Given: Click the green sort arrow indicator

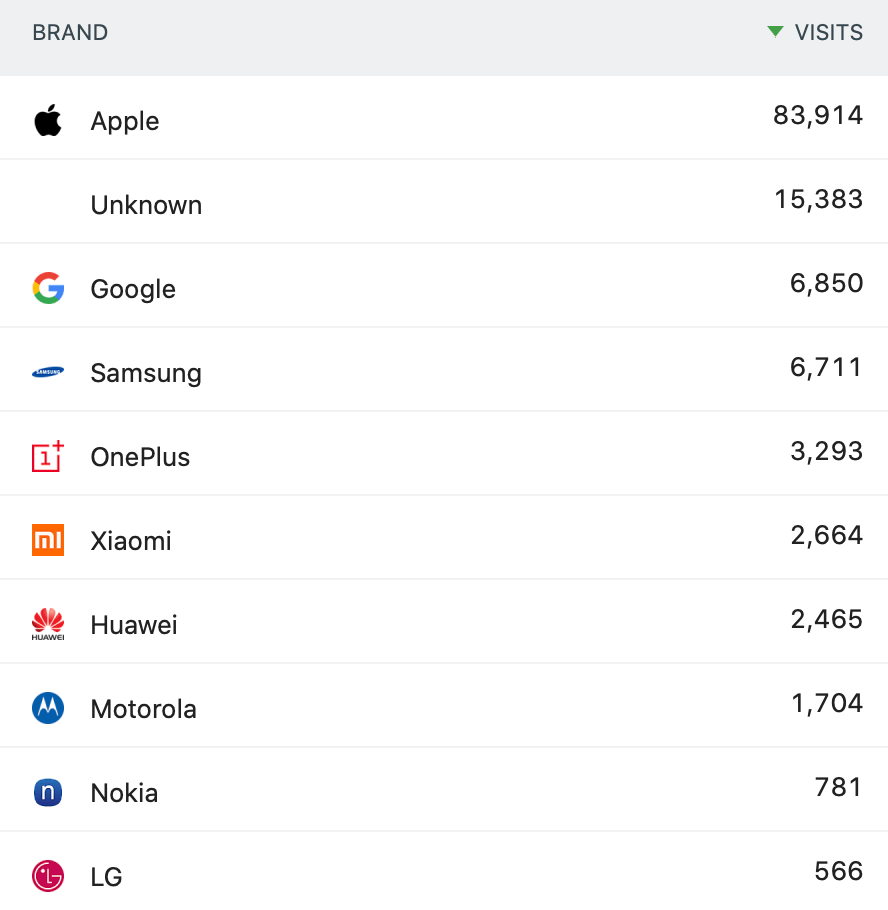Looking at the screenshot, I should tap(775, 32).
